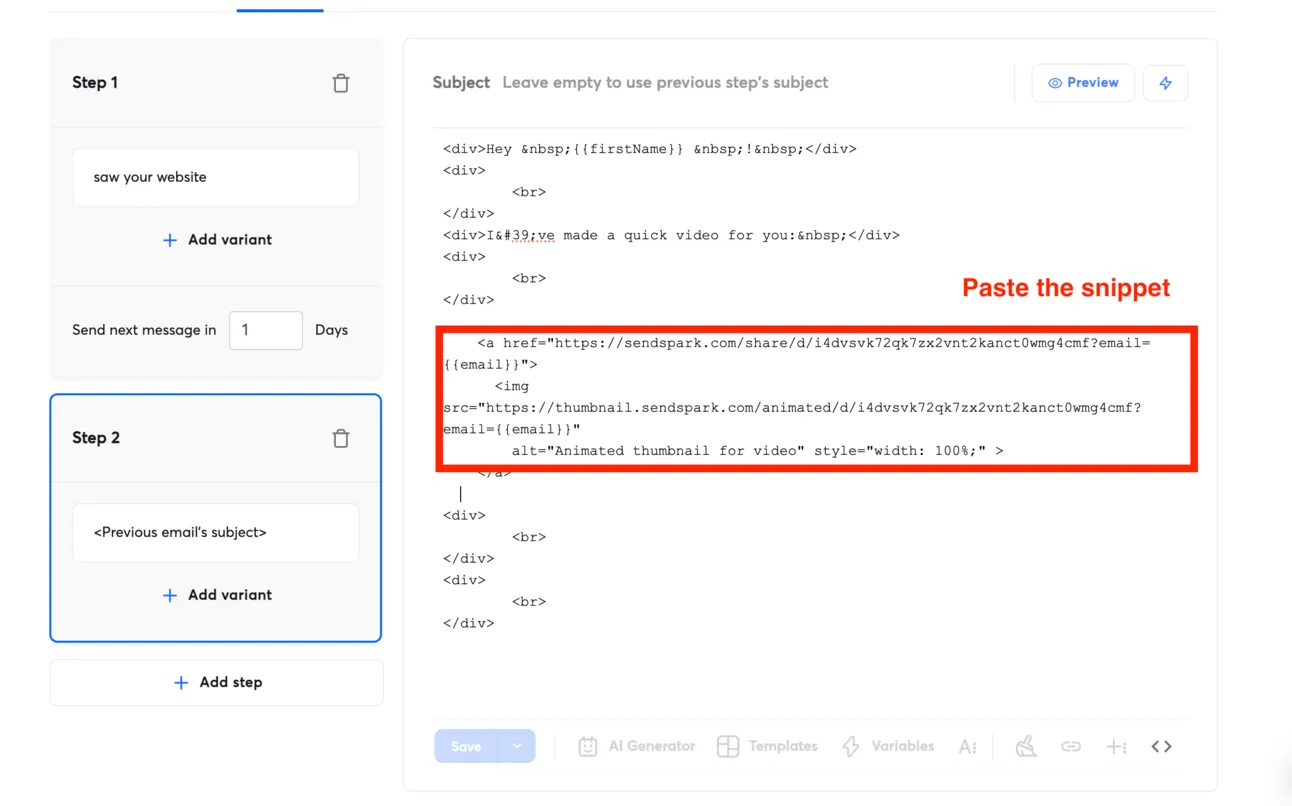The height and width of the screenshot is (806, 1292).
Task: Click the Save button
Action: click(466, 746)
